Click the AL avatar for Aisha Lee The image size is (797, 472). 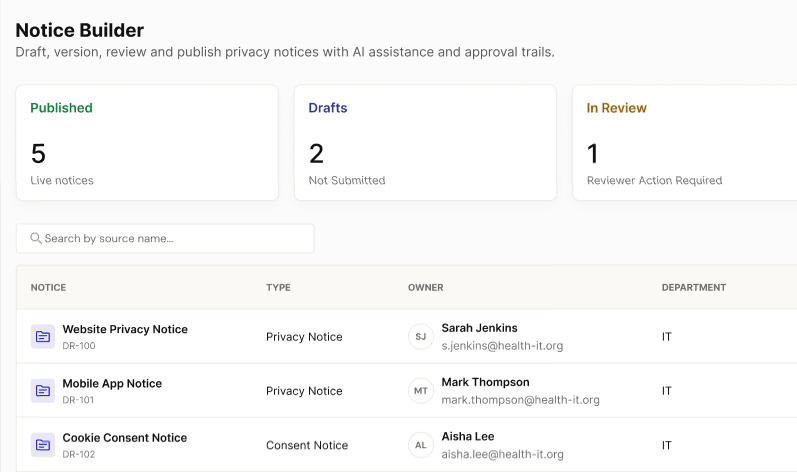click(421, 445)
